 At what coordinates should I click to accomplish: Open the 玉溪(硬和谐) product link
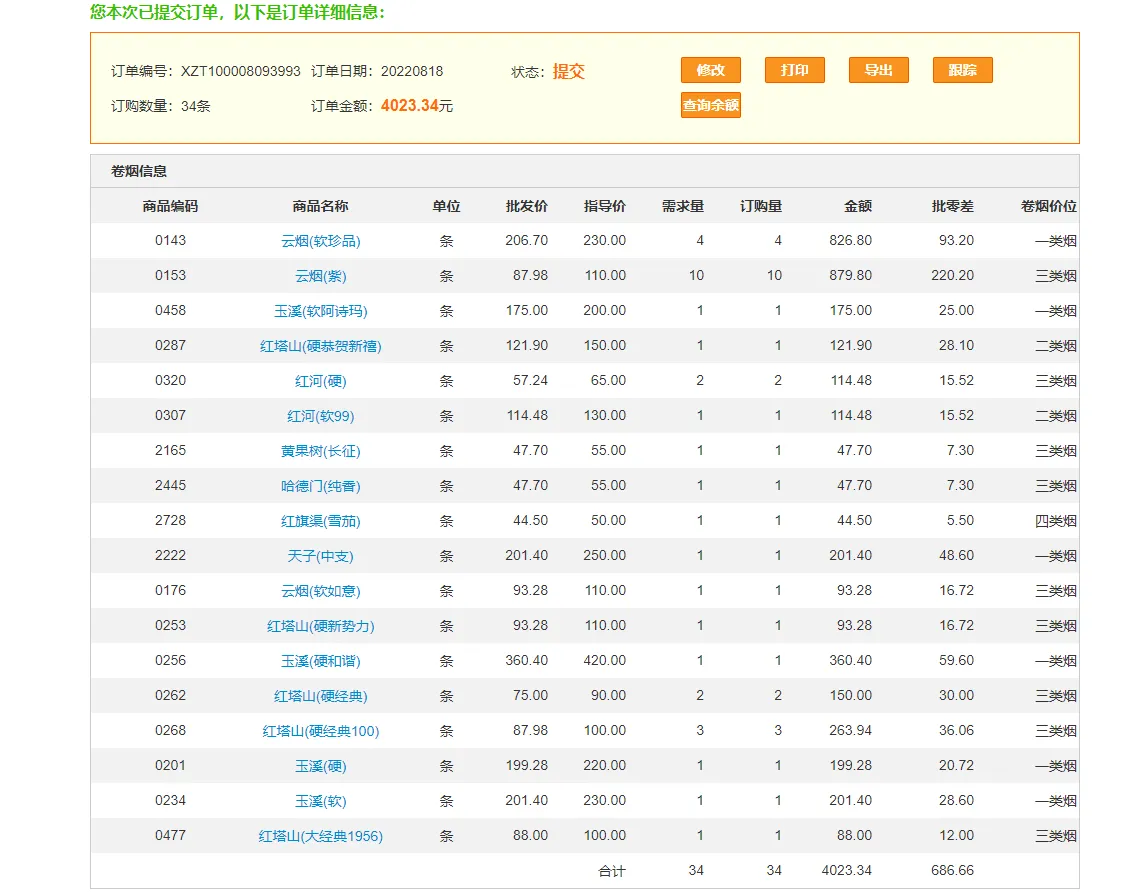tap(320, 661)
